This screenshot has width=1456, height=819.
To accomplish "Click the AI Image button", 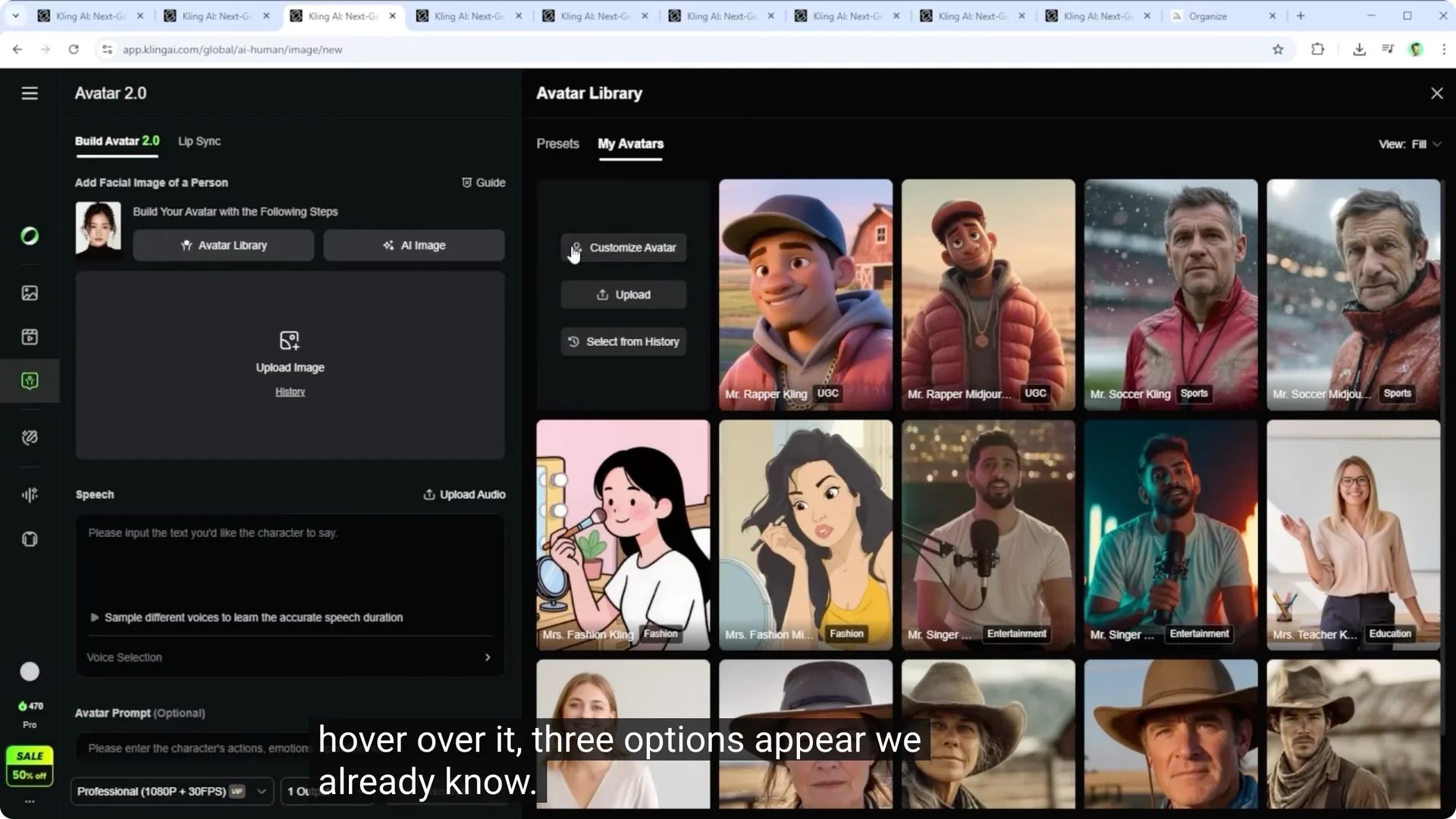I will click(414, 245).
